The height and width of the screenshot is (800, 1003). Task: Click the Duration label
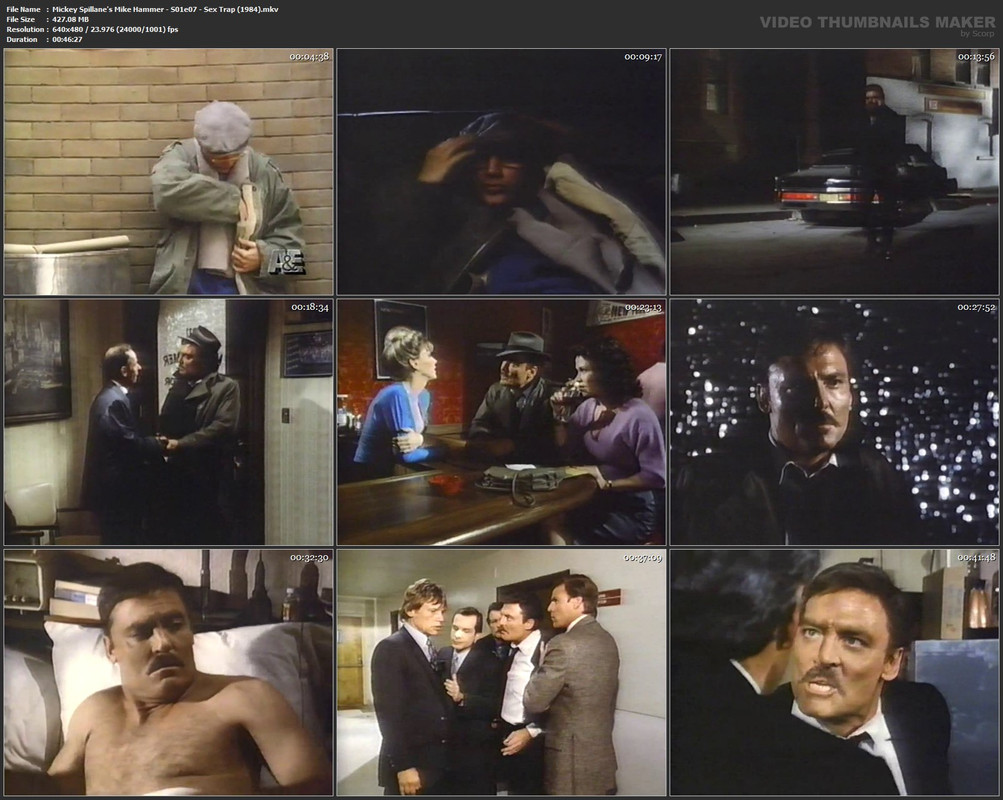click(x=22, y=39)
